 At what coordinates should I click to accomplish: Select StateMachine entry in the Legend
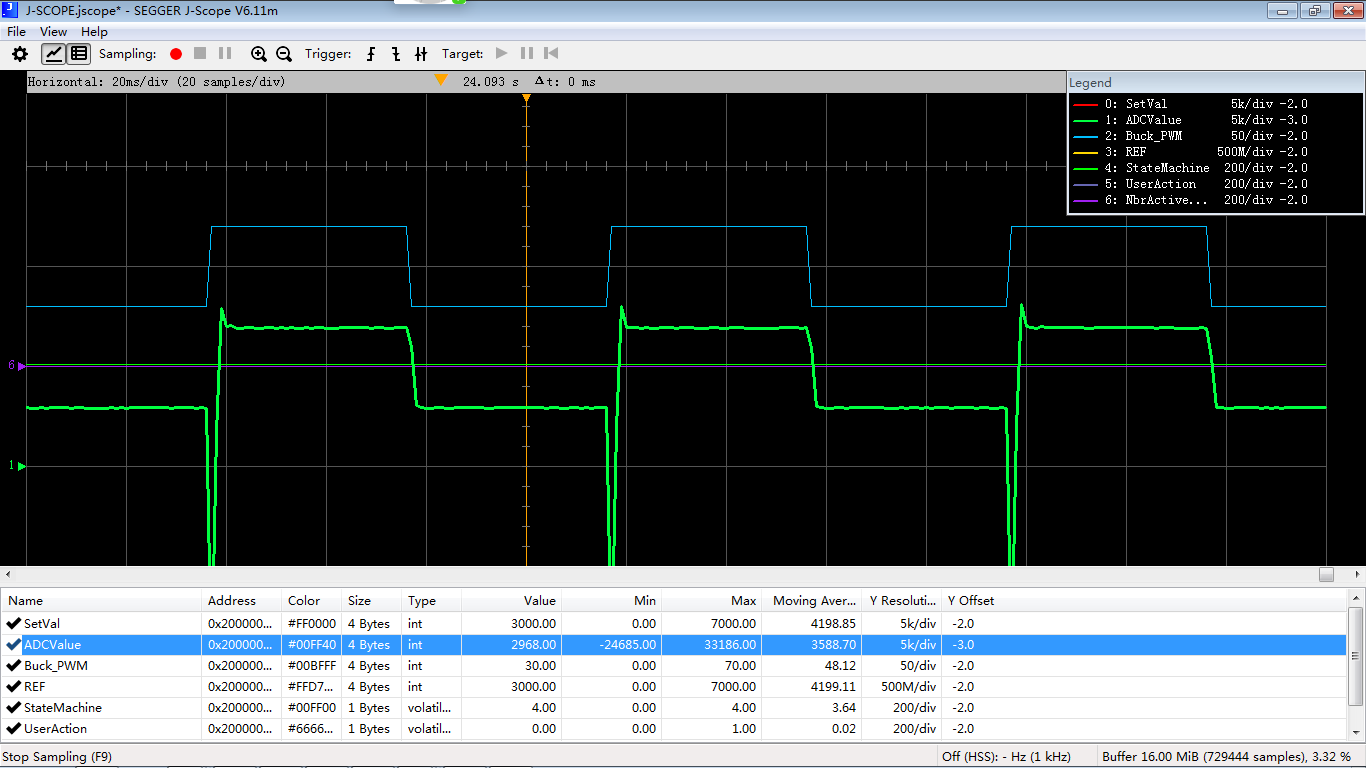click(1190, 168)
